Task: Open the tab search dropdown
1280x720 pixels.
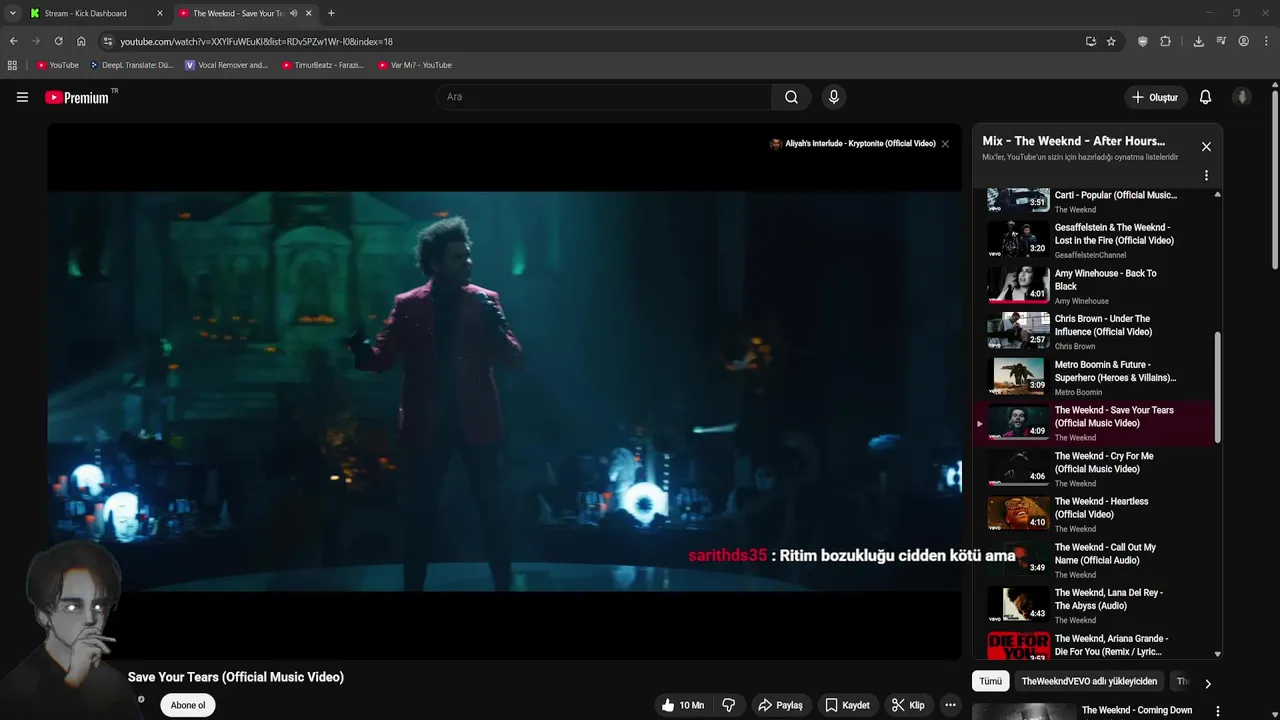Action: click(x=12, y=13)
